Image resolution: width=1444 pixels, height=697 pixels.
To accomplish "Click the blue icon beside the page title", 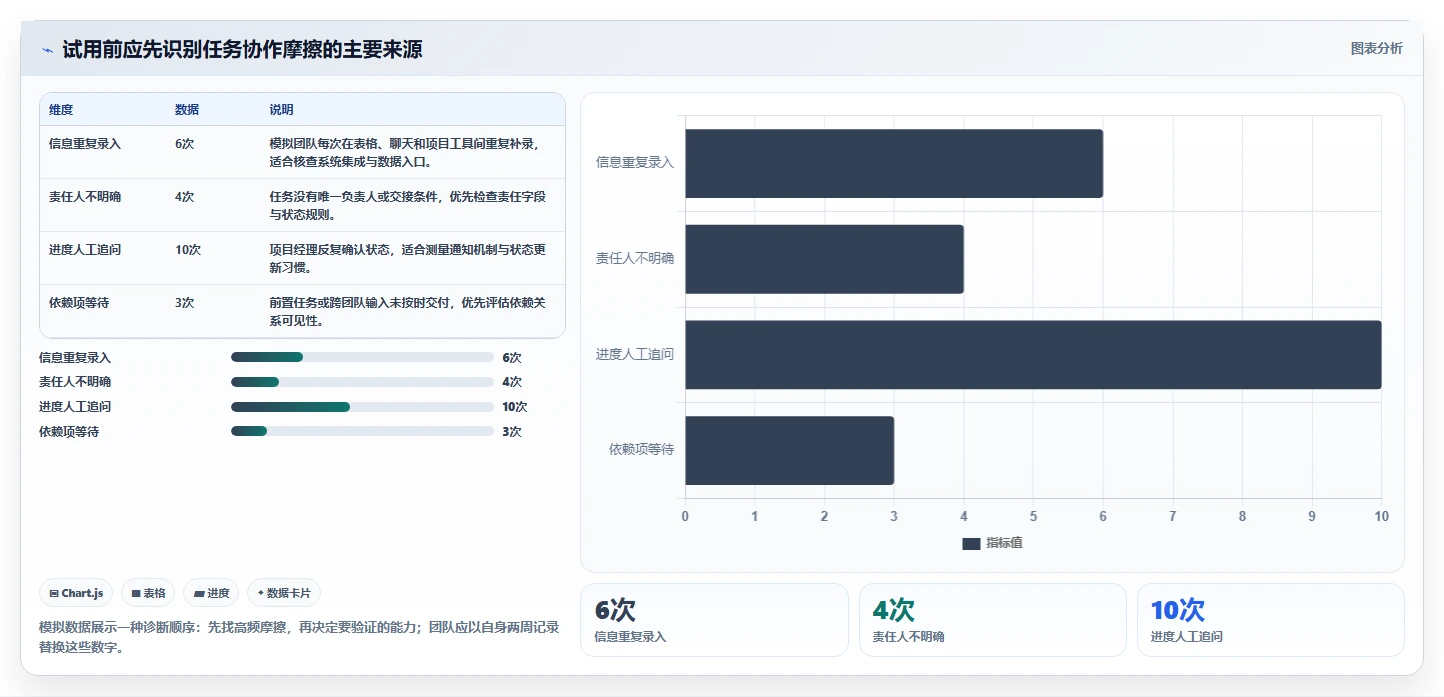I will tap(47, 50).
